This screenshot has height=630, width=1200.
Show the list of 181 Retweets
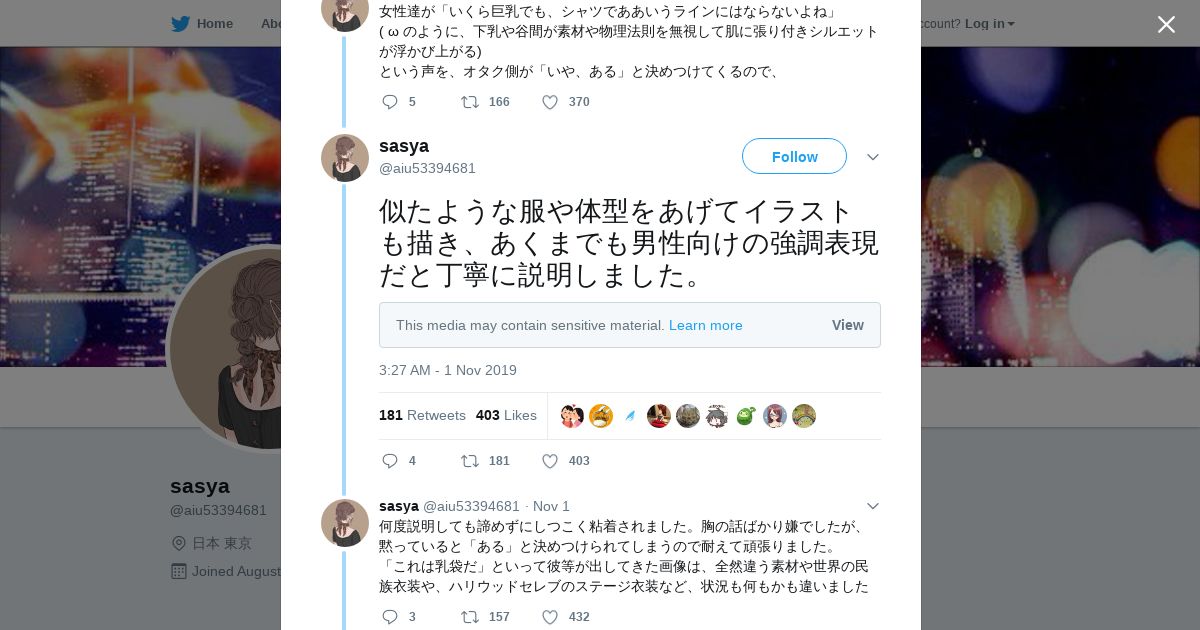pos(422,415)
